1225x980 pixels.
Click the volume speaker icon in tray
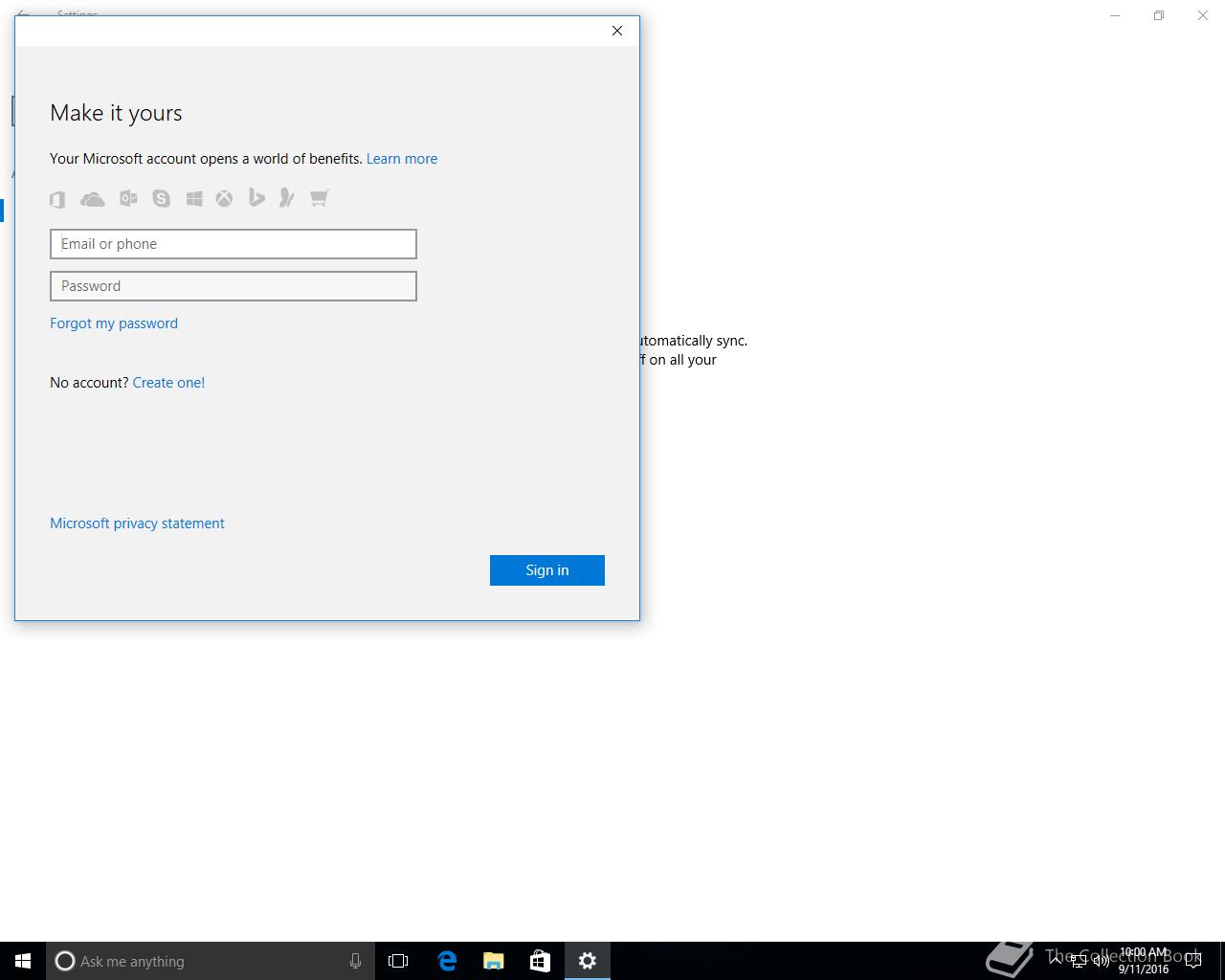(1102, 961)
